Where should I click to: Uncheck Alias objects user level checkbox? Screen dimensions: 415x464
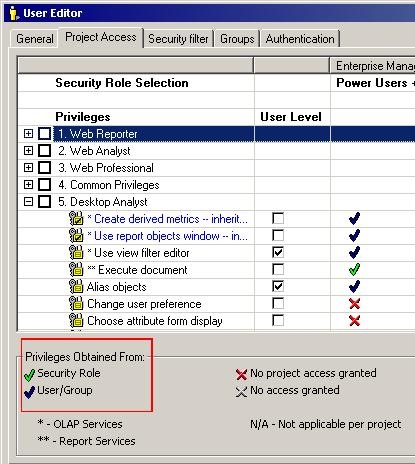[278, 286]
